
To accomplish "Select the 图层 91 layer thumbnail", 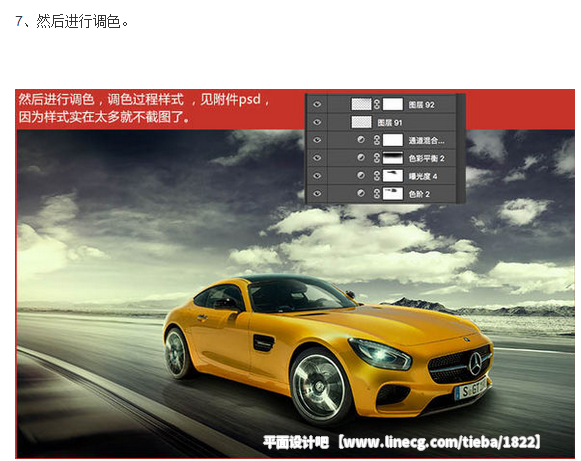I will (361, 122).
